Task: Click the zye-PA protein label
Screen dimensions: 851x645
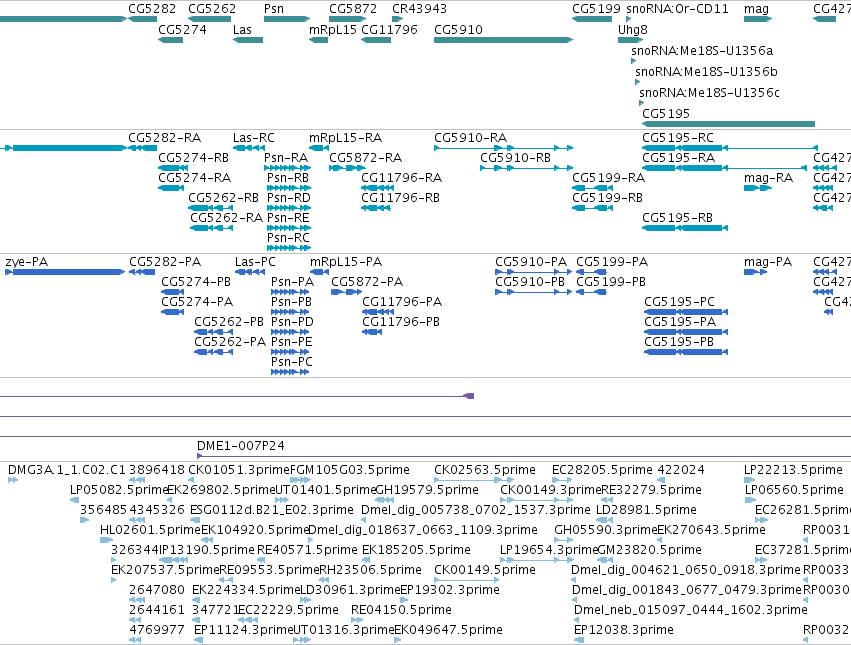Action: 27,262
